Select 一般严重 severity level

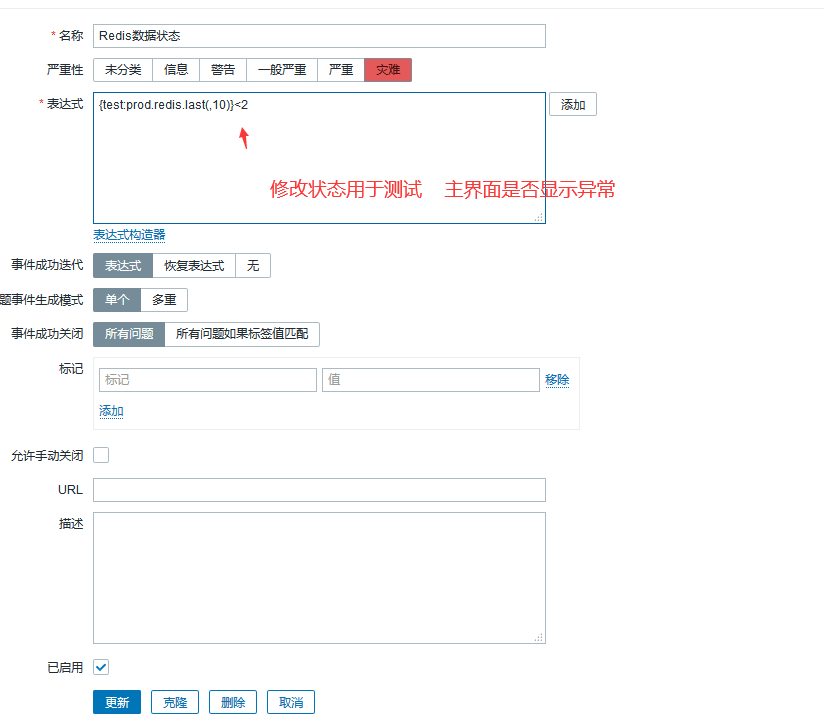pos(281,70)
